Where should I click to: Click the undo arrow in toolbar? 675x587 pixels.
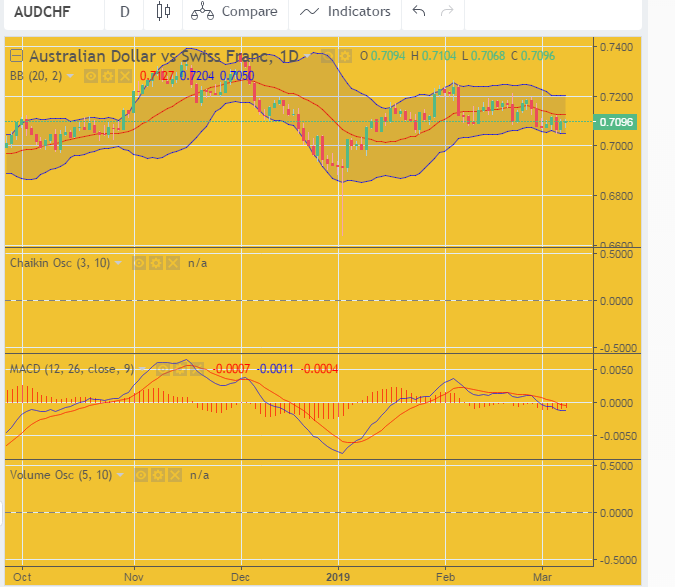tap(419, 12)
